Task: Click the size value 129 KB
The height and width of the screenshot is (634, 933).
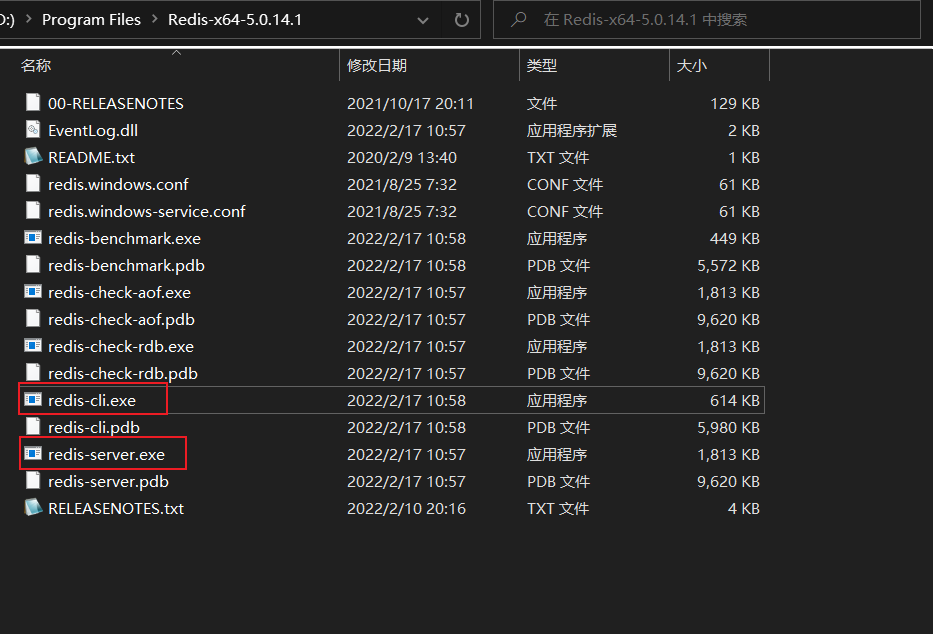Action: 735,103
